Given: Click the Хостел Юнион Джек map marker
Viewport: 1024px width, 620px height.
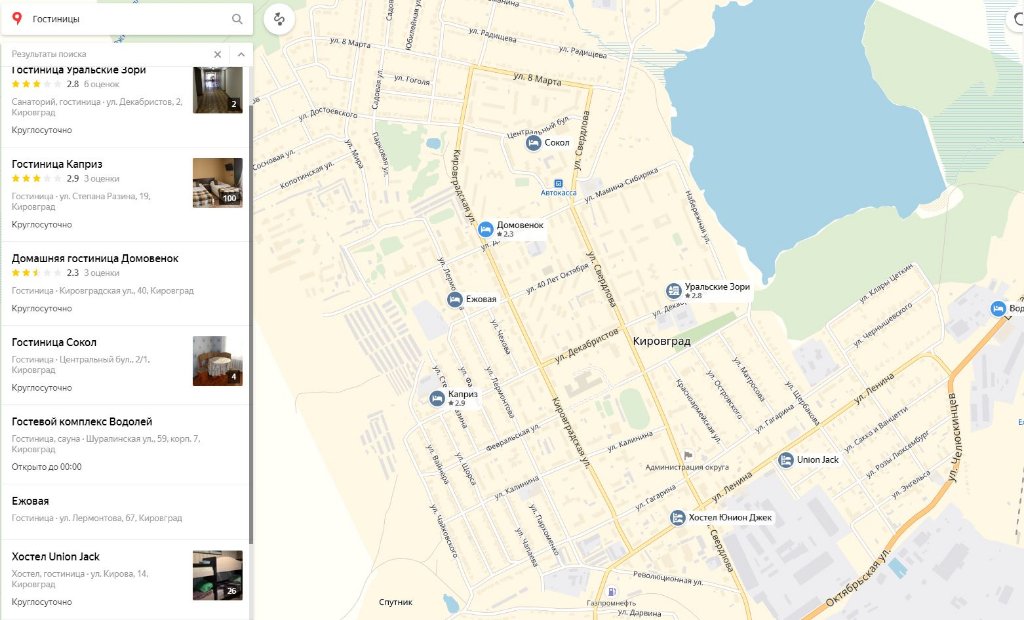Looking at the screenshot, I should (678, 517).
